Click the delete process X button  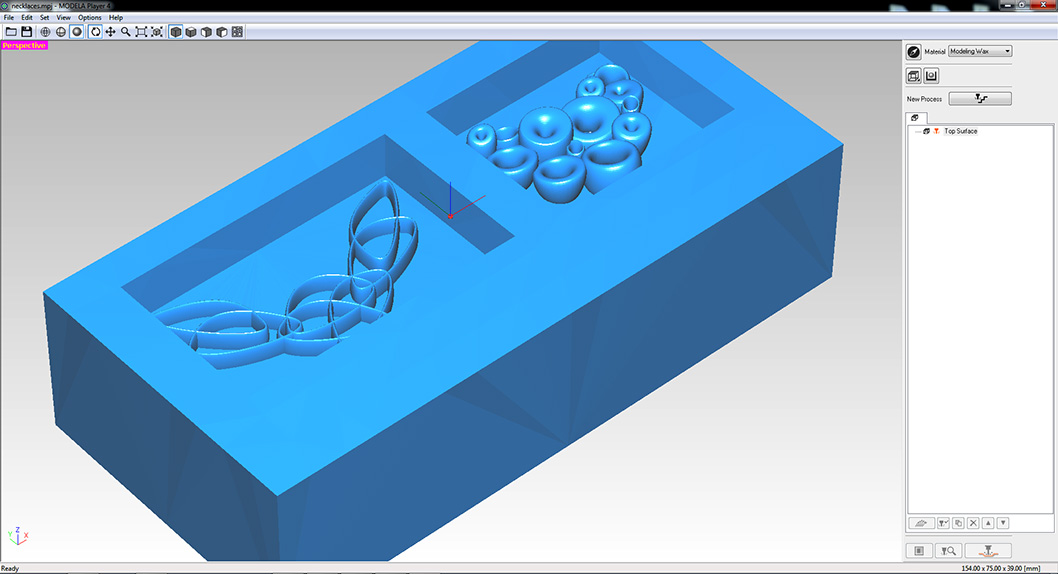[x=973, y=523]
